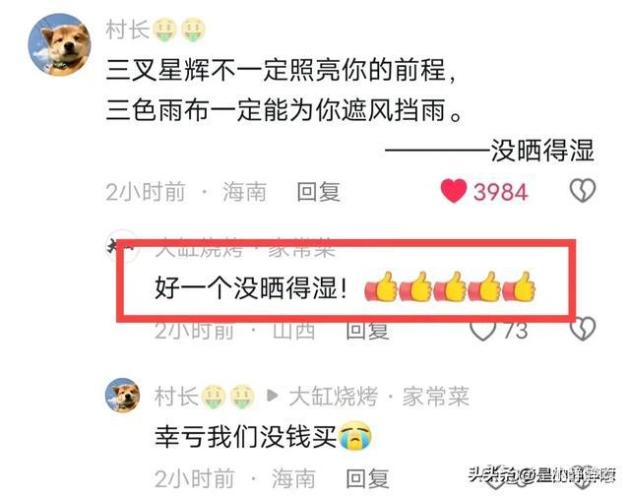The image size is (630, 497).
Task: Open 村长 username in the bottom reply
Action: tap(176, 396)
